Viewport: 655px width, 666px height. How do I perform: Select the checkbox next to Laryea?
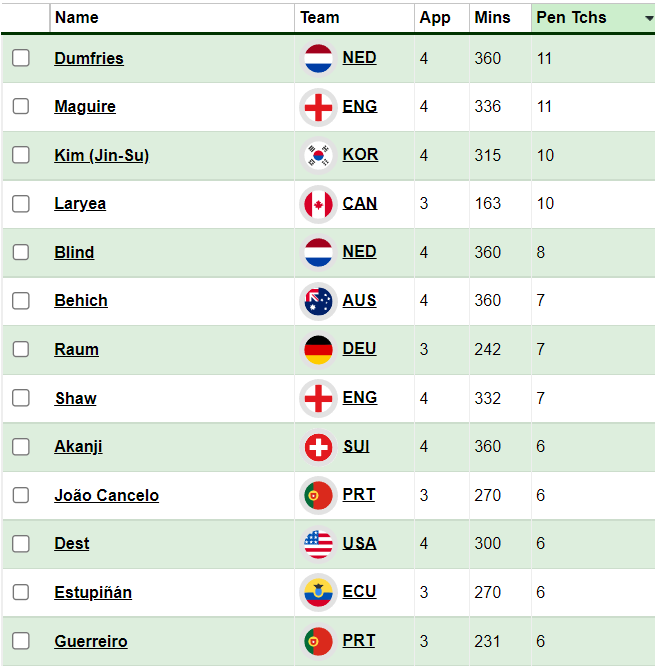(21, 204)
